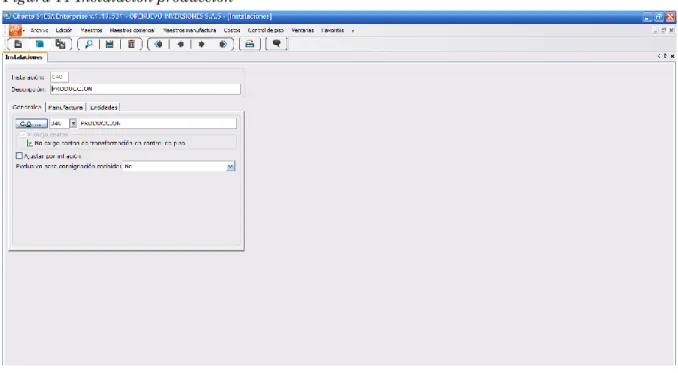Open the Edición menu
678x373 pixels.
point(64,30)
